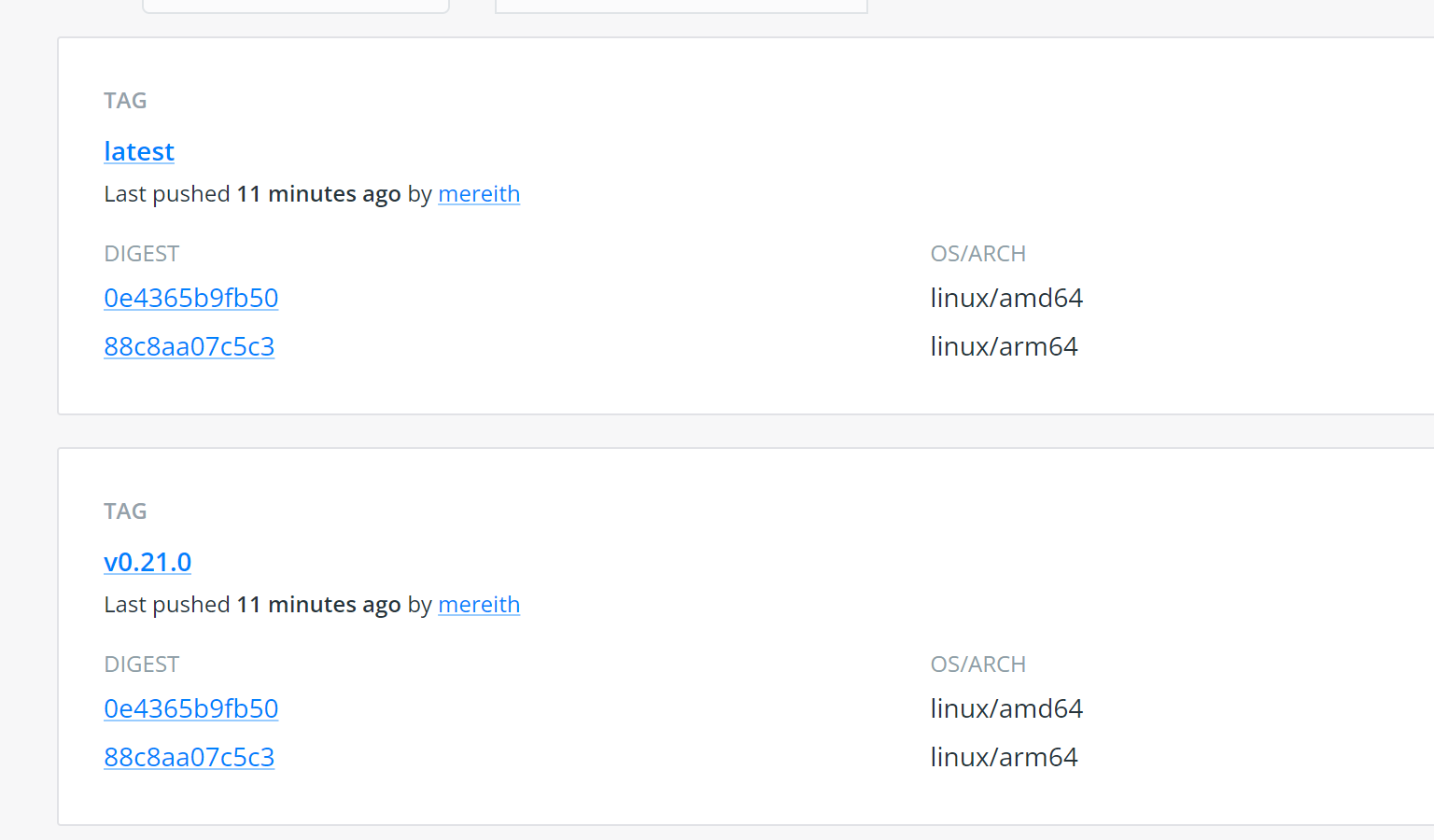
Task: Open digest 88c8aa07c5c3 under v0.21.0
Action: 189,757
